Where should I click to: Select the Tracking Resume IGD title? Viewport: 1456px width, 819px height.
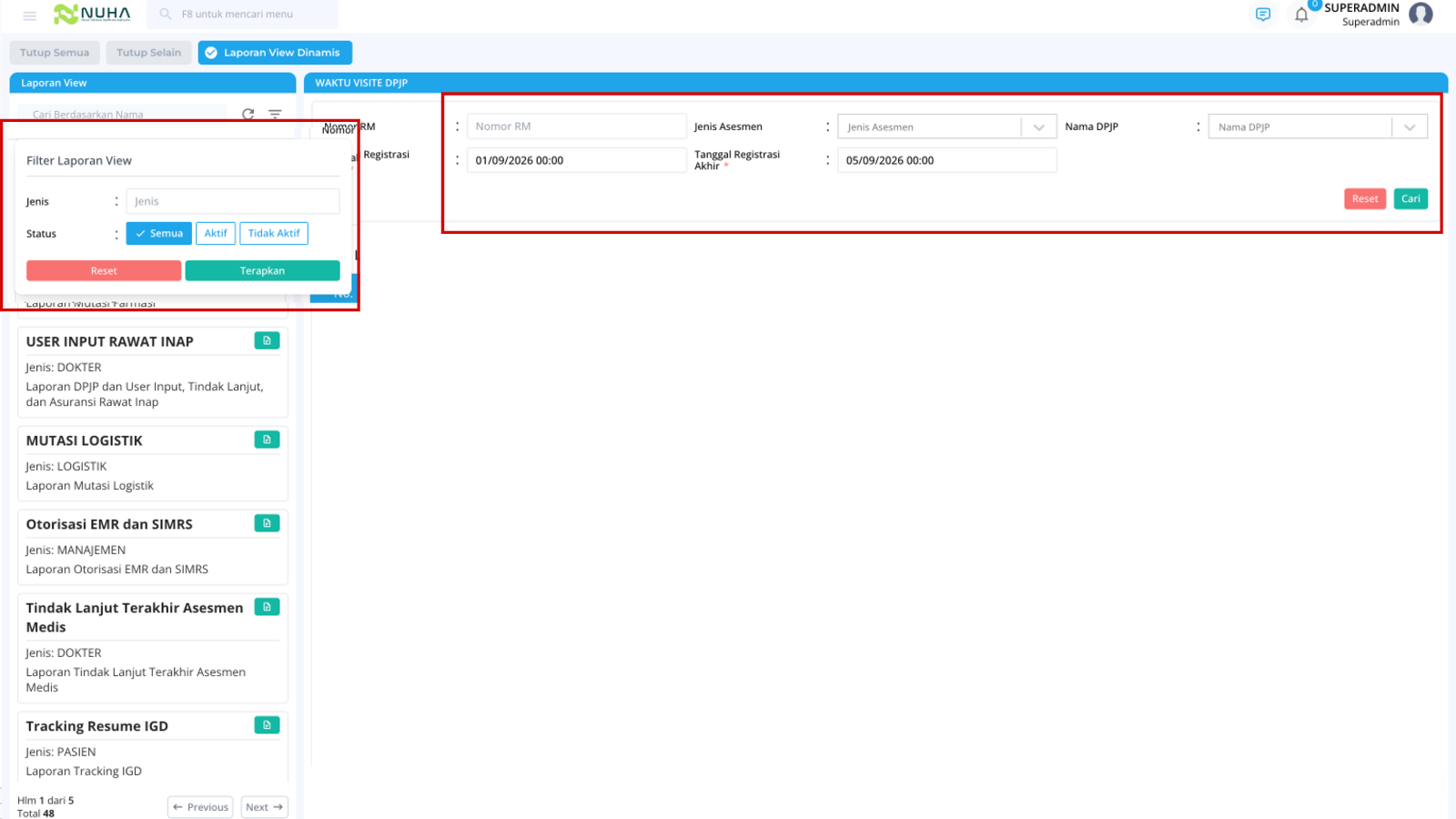click(97, 727)
